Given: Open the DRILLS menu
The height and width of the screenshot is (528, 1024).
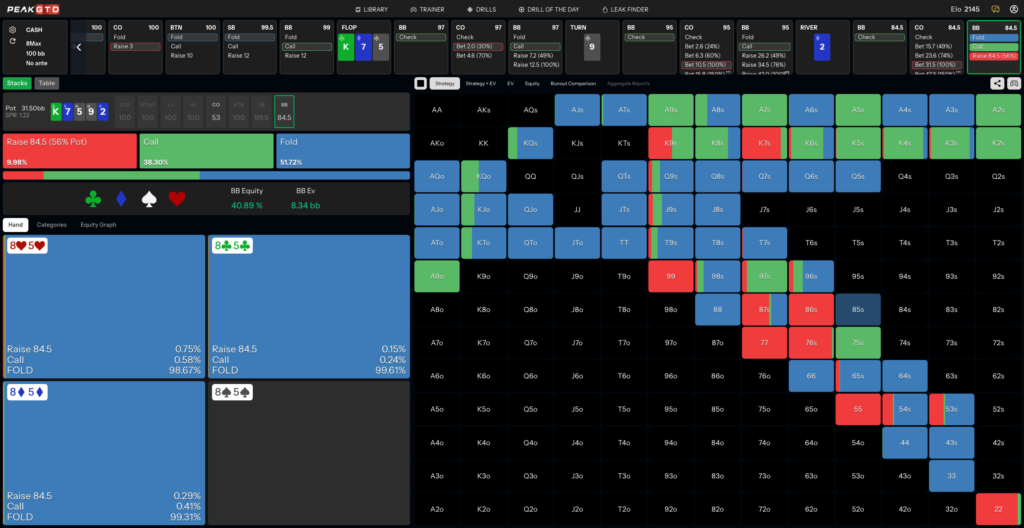Looking at the screenshot, I should click(482, 9).
